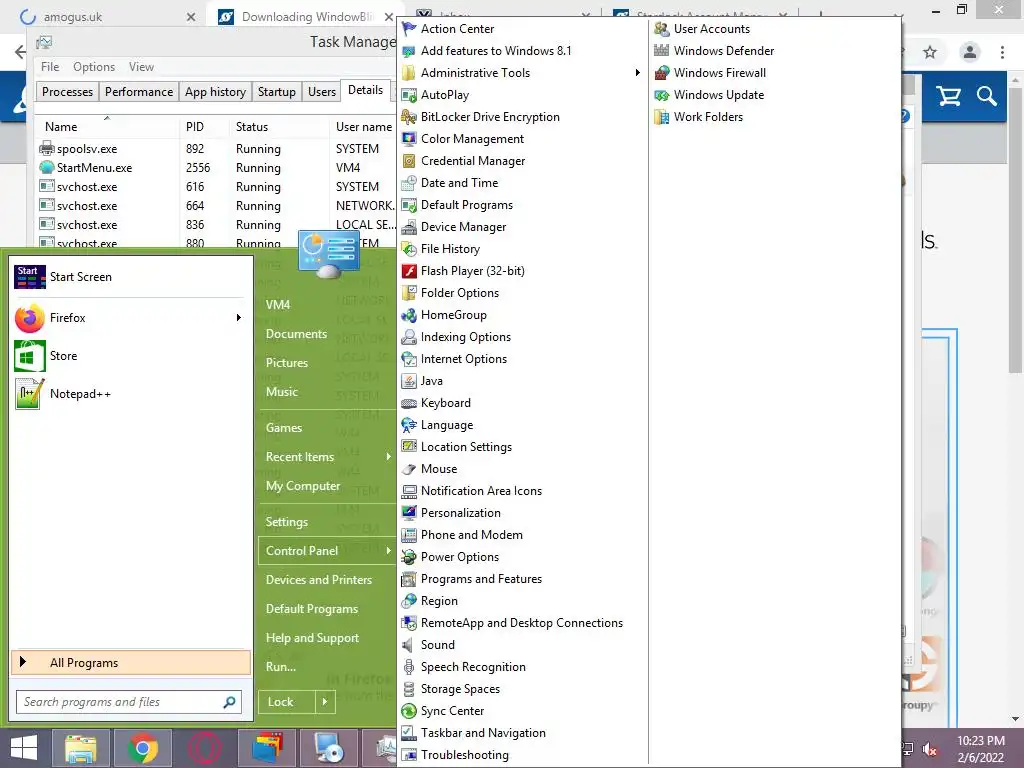Screen dimensions: 1024x768
Task: Launch Firefox icon in start menu
Action: (29, 318)
